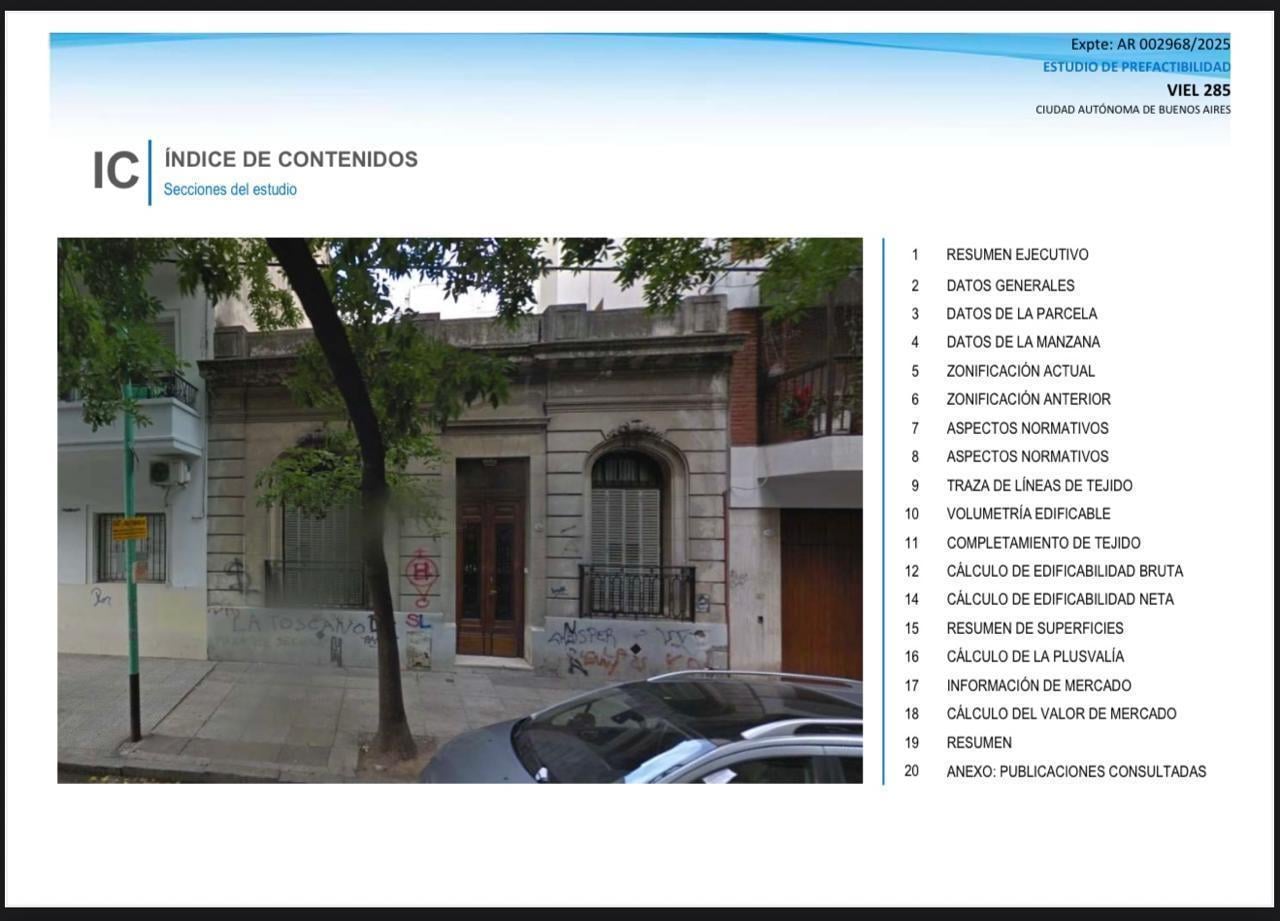Open CÁLCULO DEL VALOR DE MERCADO entry
Image resolution: width=1280 pixels, height=921 pixels.
pyautogui.click(x=1061, y=714)
